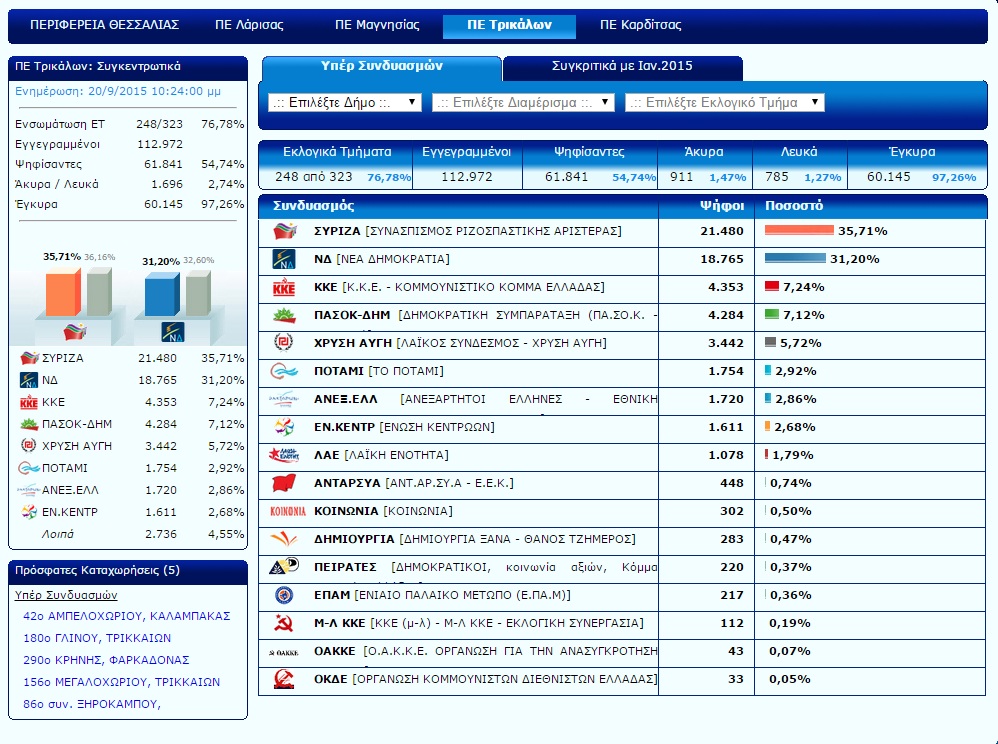Click the ΝΔ blue percentage bar
This screenshot has width=998, height=744.
(x=795, y=258)
